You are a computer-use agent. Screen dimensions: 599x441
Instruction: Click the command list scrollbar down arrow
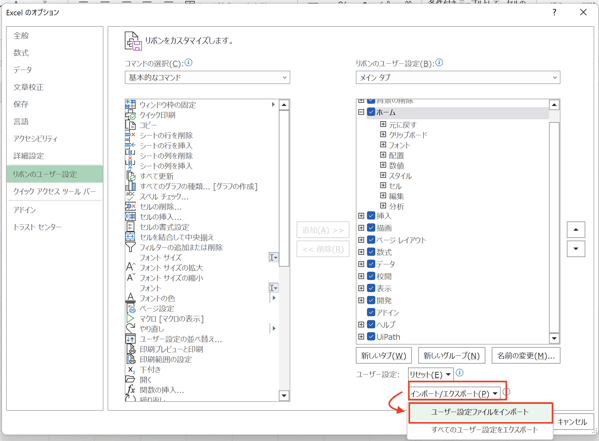coord(284,396)
